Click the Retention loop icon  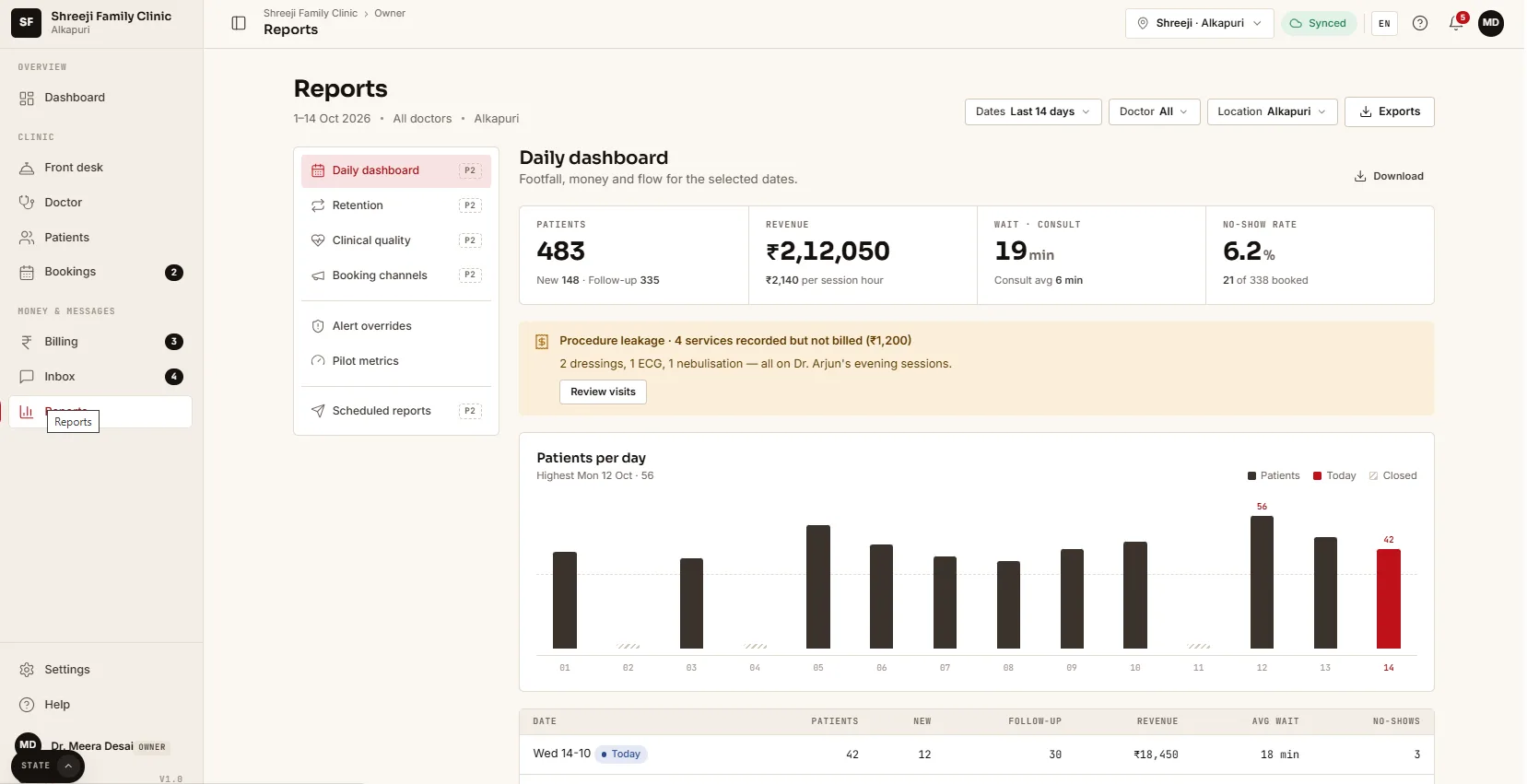pos(318,205)
